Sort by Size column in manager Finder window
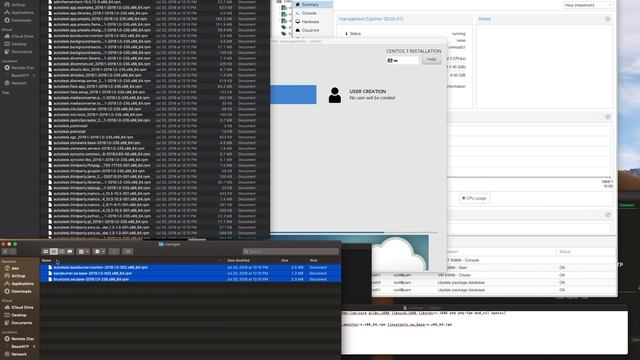 click(284, 260)
